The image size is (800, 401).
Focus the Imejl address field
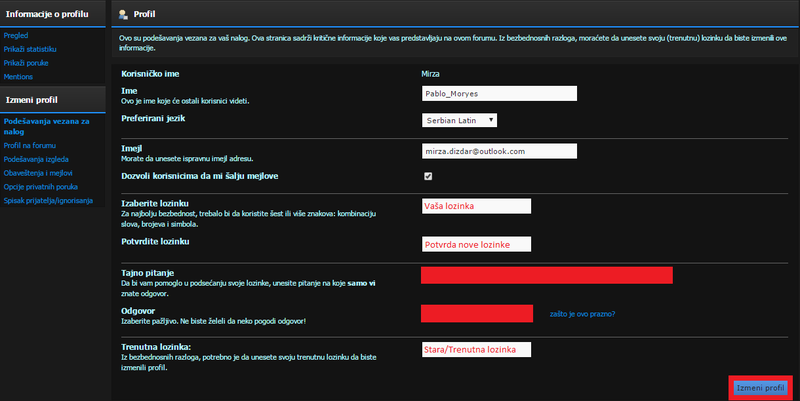coord(500,151)
